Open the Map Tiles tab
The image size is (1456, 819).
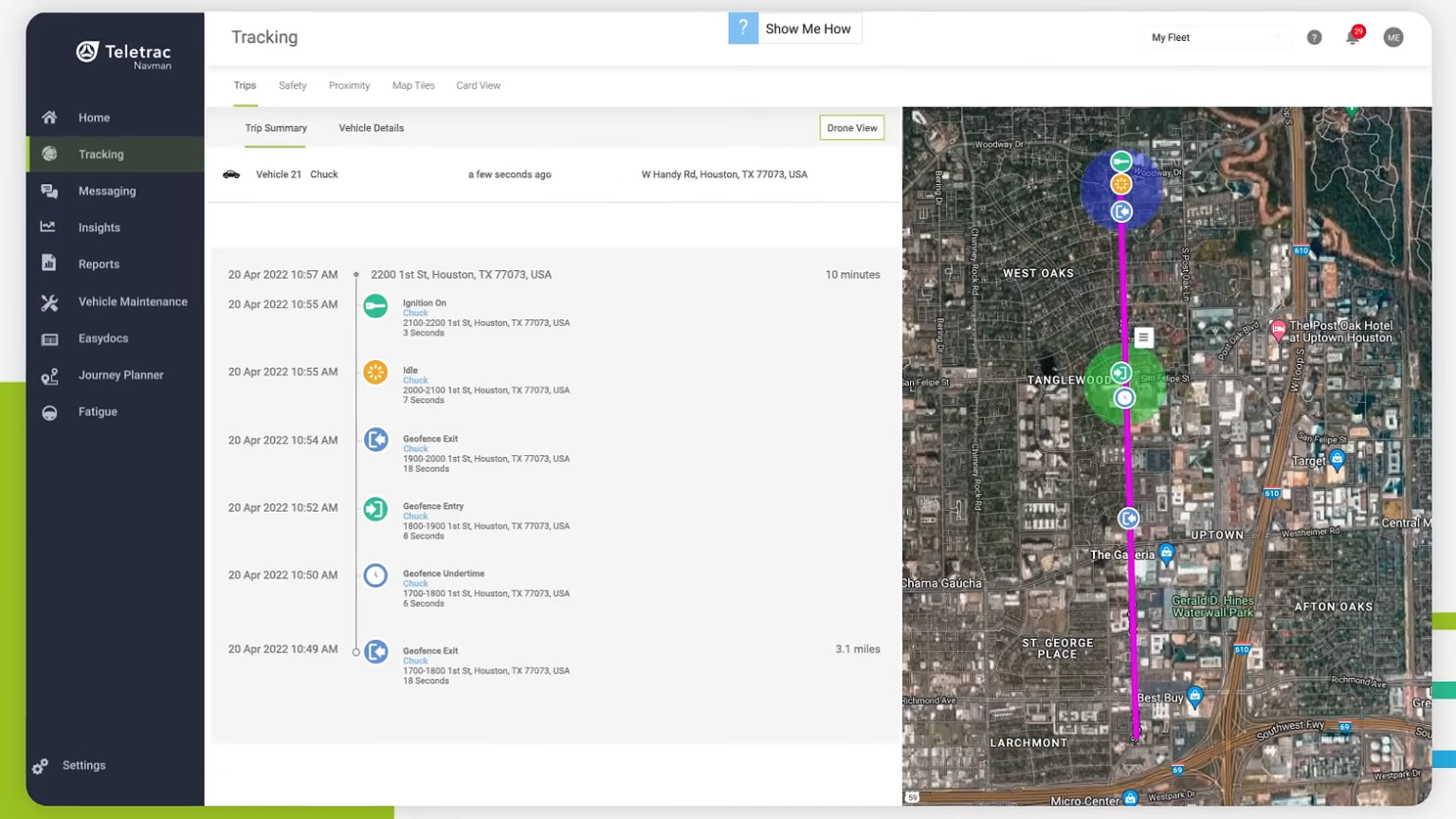413,85
